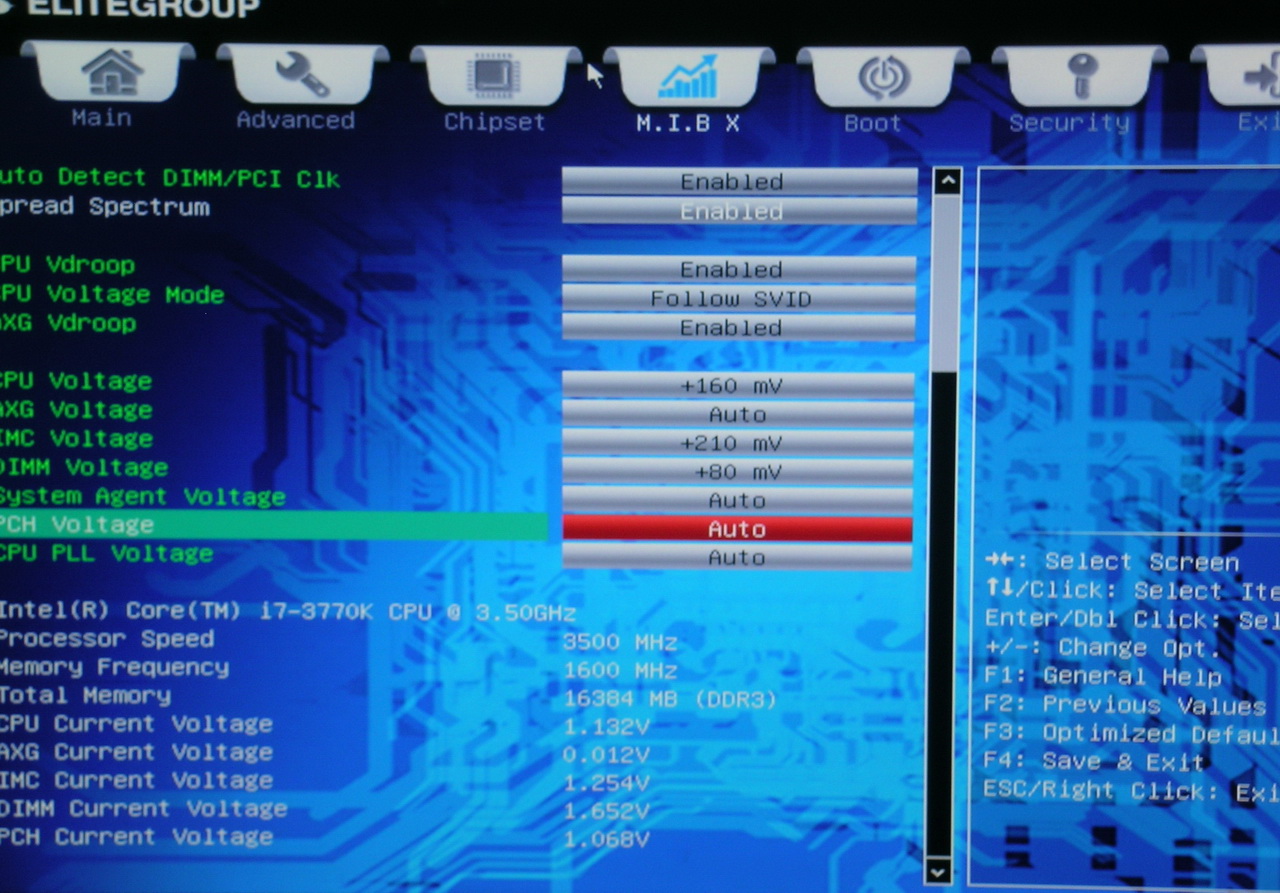The width and height of the screenshot is (1280, 893).
Task: Switch to the M.I.B X tab label
Action: tap(688, 123)
